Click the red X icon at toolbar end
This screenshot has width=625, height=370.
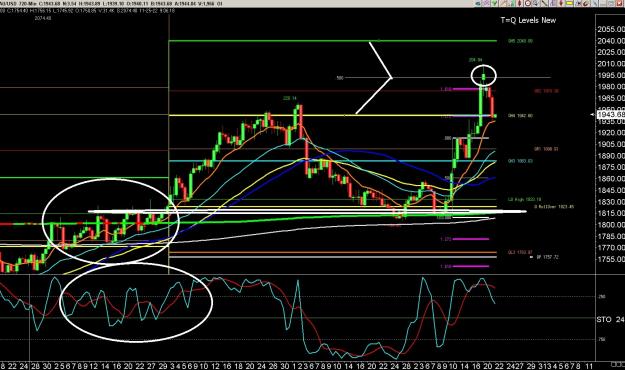pos(619,3)
